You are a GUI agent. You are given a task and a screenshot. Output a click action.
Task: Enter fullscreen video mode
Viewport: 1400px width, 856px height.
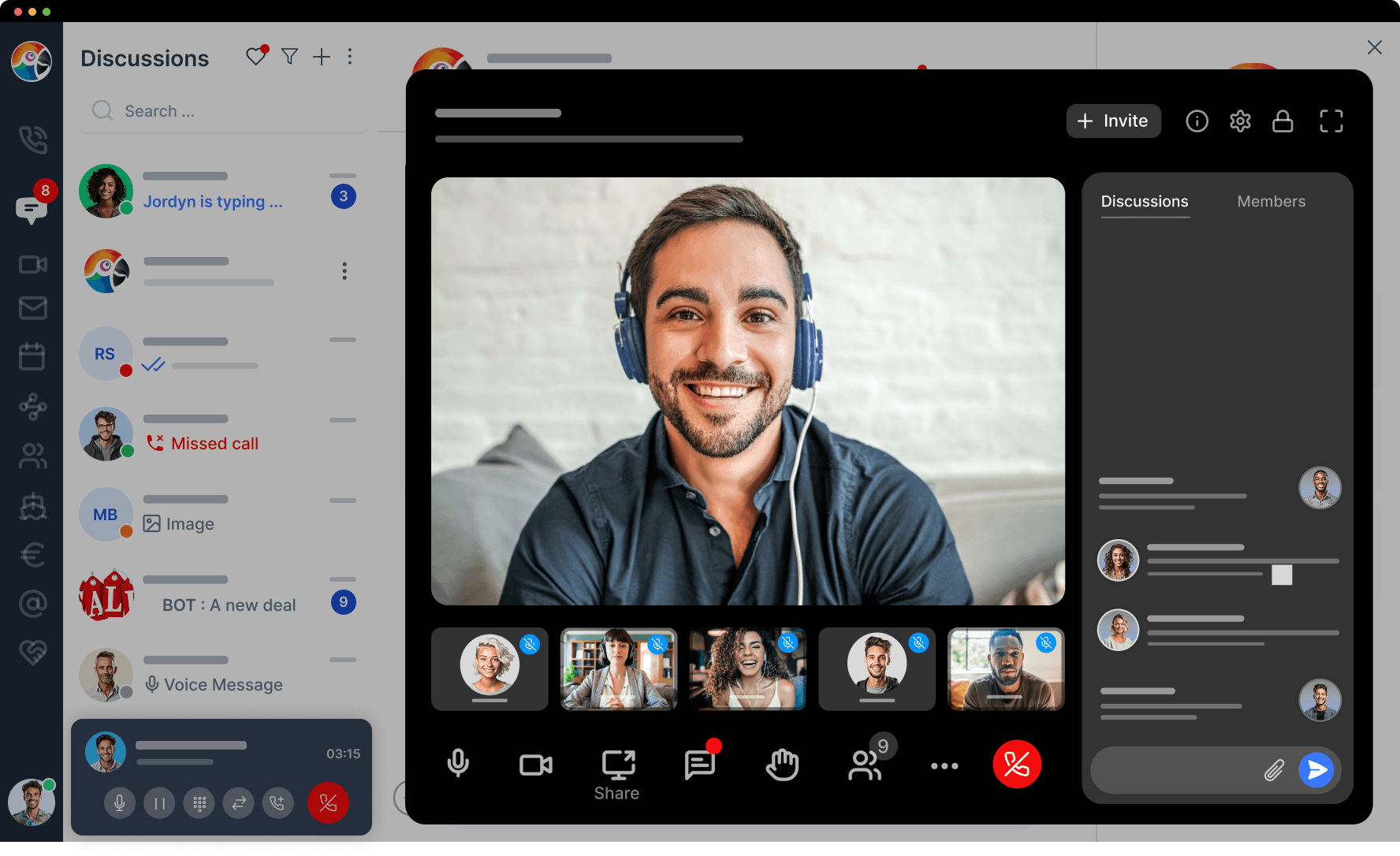(x=1331, y=121)
